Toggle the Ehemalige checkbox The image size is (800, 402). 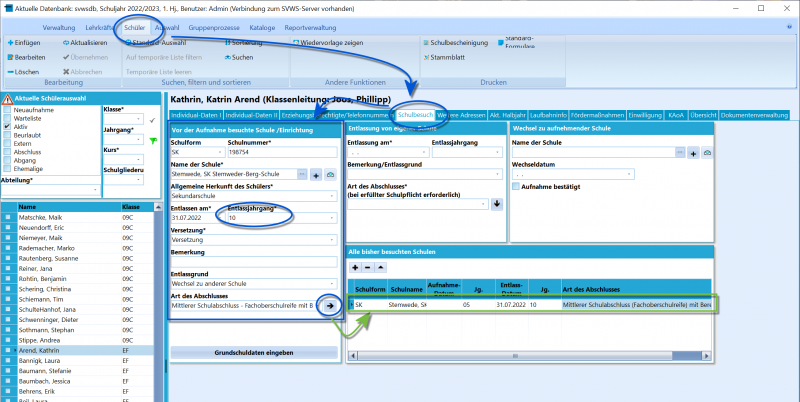pos(7,168)
